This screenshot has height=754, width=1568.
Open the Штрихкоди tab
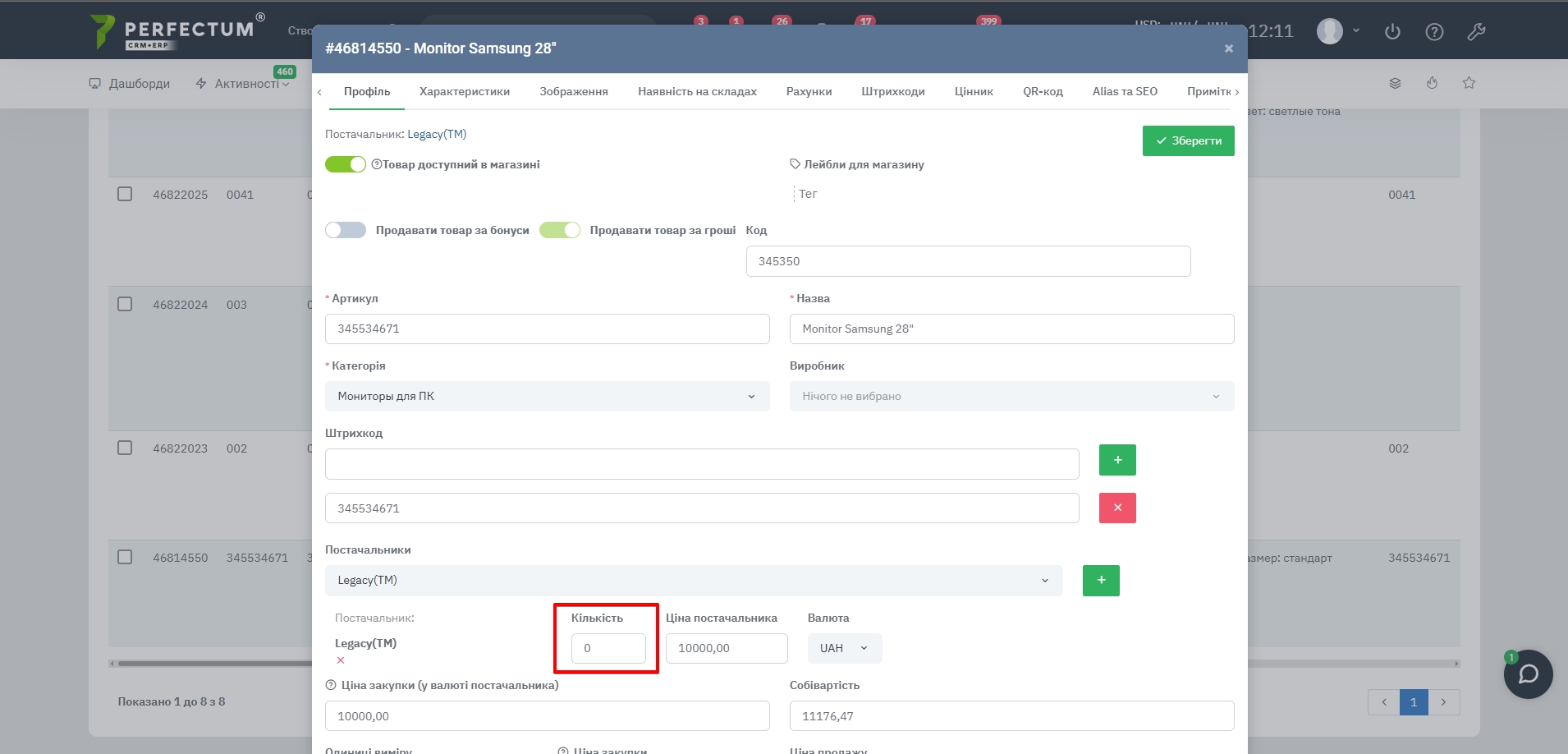pyautogui.click(x=892, y=91)
